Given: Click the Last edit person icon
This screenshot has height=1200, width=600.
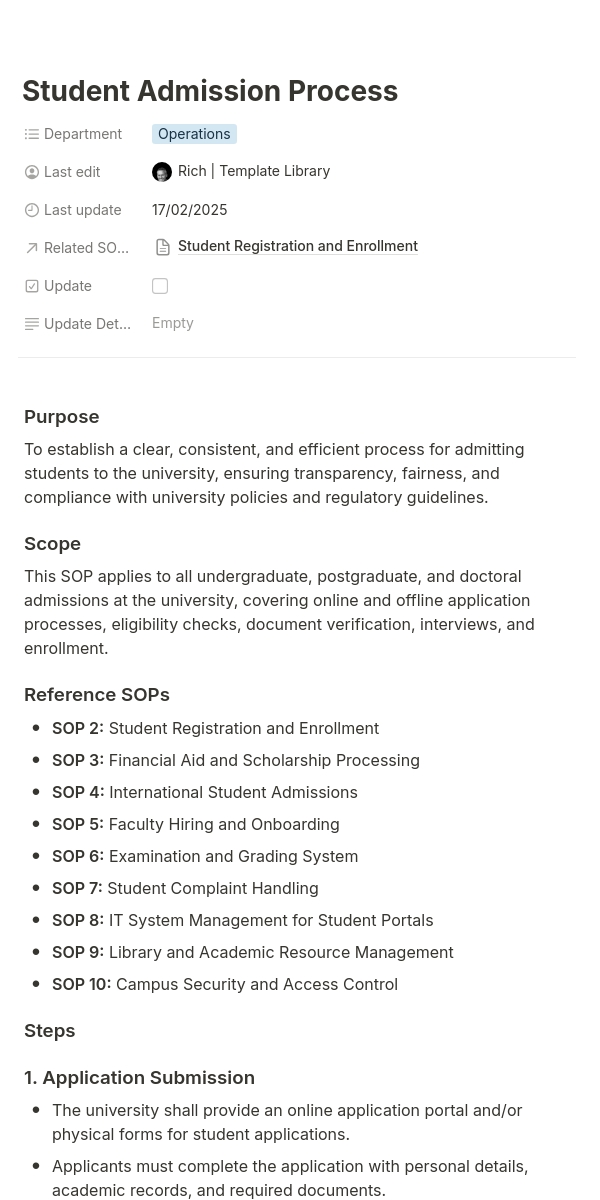Looking at the screenshot, I should [x=32, y=172].
